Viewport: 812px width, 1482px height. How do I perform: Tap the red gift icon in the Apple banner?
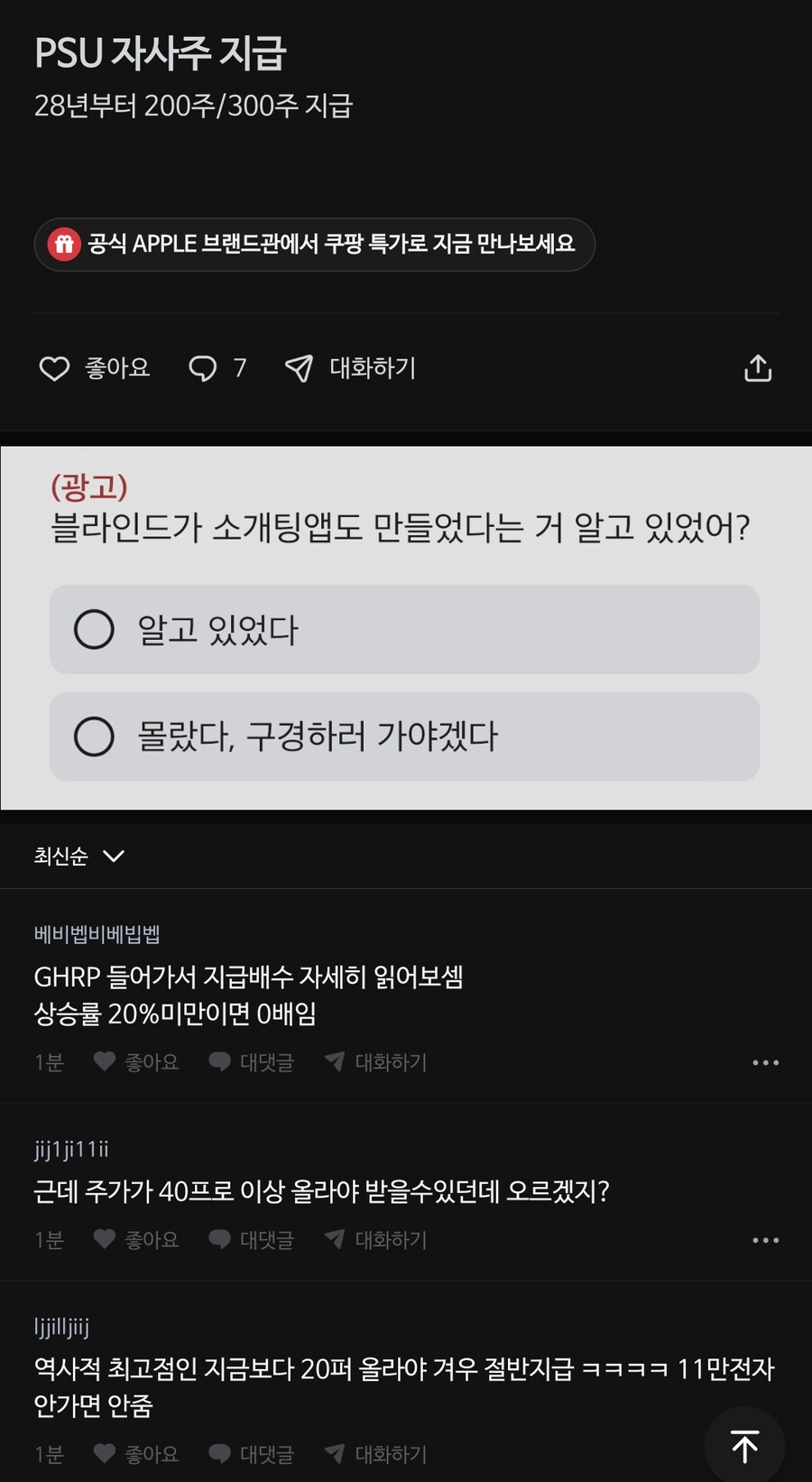[x=64, y=244]
